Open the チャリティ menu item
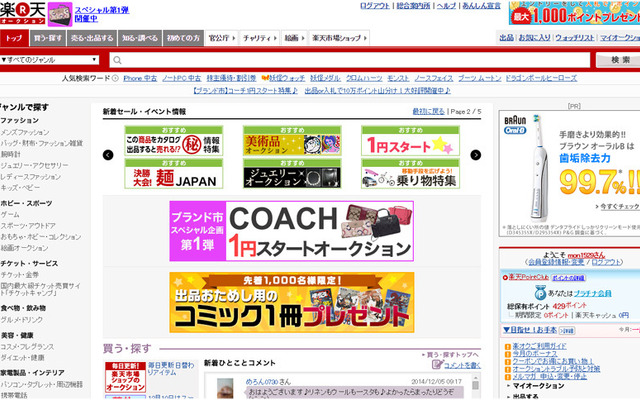This screenshot has width=640, height=400. 260,38
